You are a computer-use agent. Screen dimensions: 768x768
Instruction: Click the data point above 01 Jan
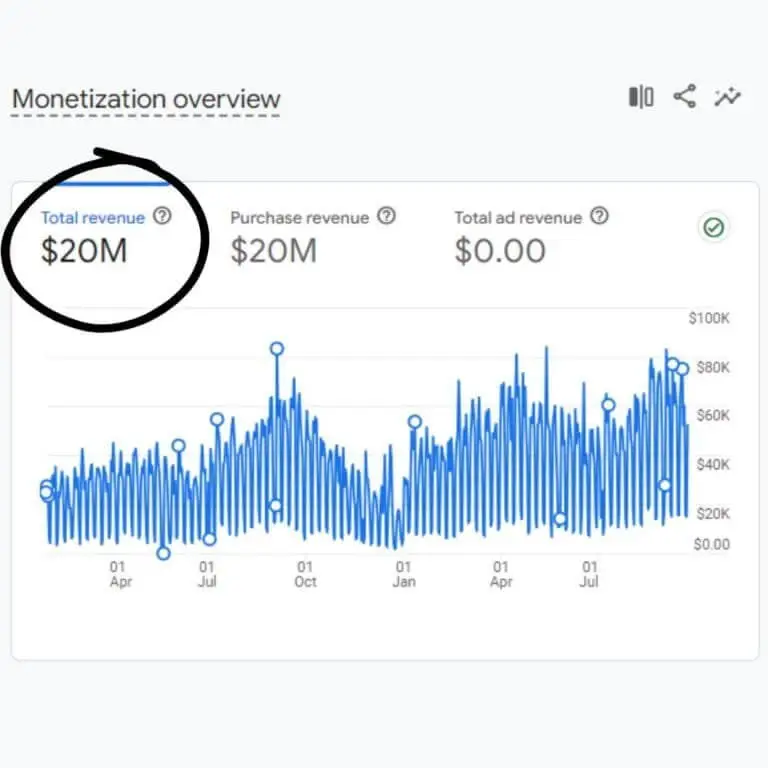(x=415, y=422)
